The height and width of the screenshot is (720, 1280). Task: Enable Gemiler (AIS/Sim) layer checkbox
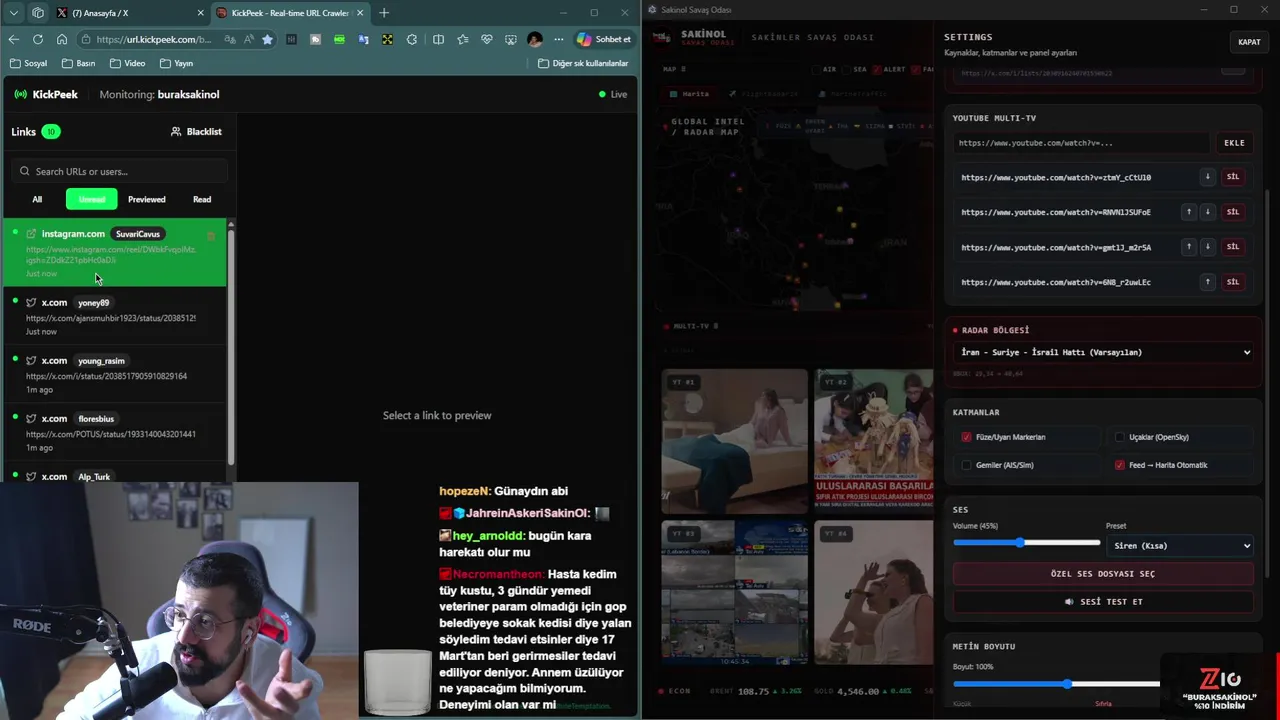click(x=966, y=465)
